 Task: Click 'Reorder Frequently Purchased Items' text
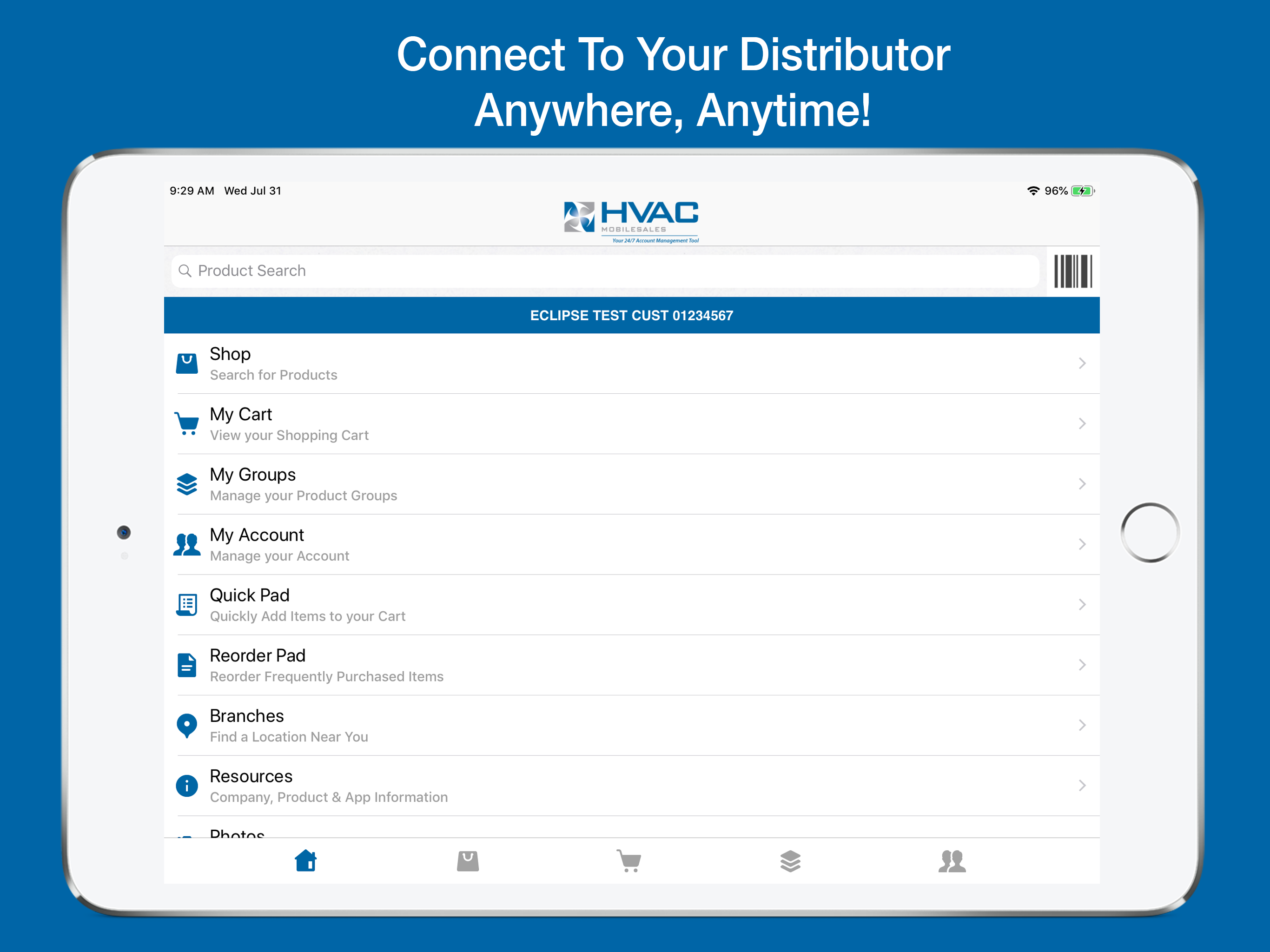(327, 676)
